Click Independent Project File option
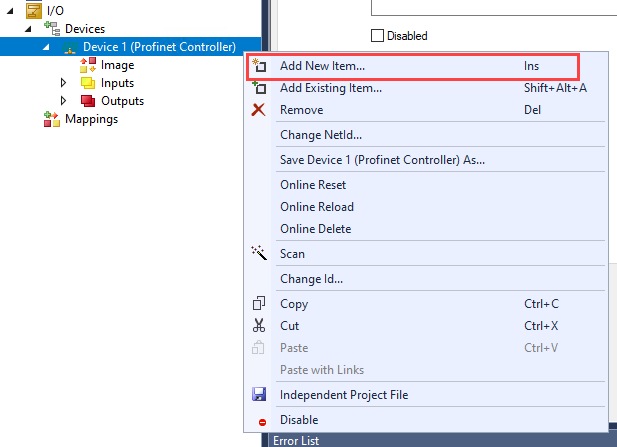Screen dimensions: 617x447 pos(344,395)
